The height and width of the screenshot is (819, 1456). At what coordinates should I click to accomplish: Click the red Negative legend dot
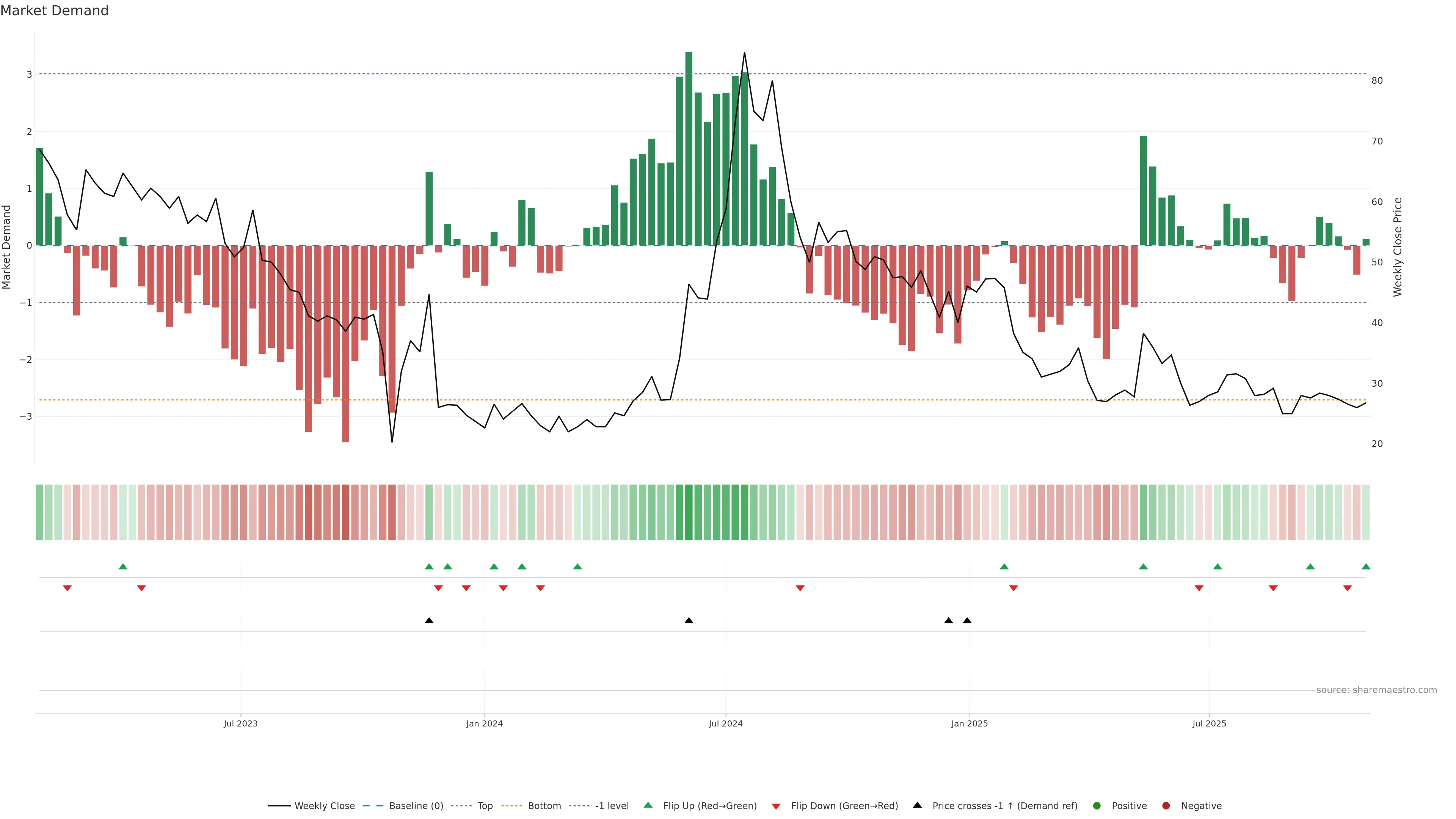1166,805
